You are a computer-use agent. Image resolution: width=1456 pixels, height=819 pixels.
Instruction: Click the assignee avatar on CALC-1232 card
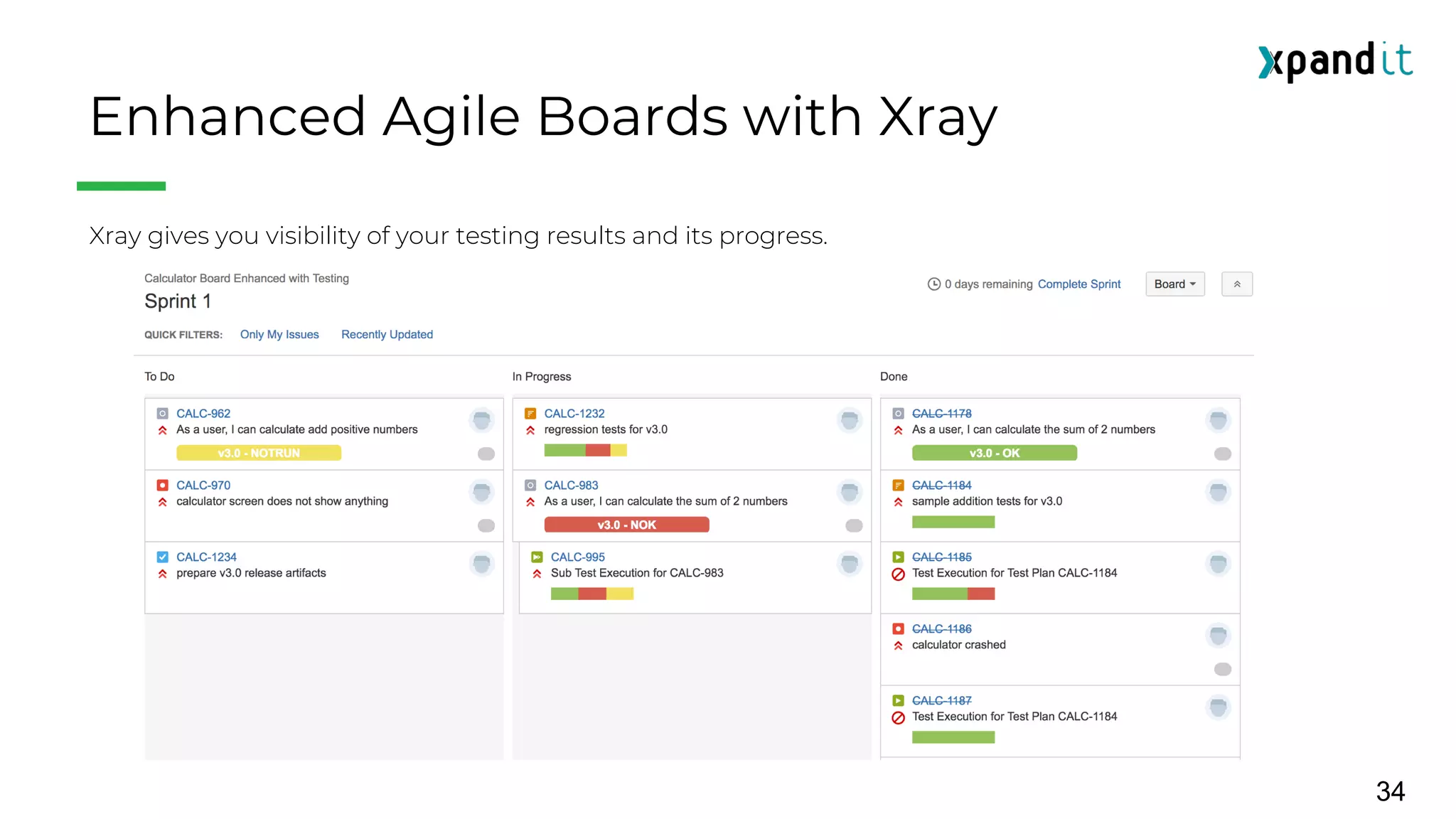[850, 420]
